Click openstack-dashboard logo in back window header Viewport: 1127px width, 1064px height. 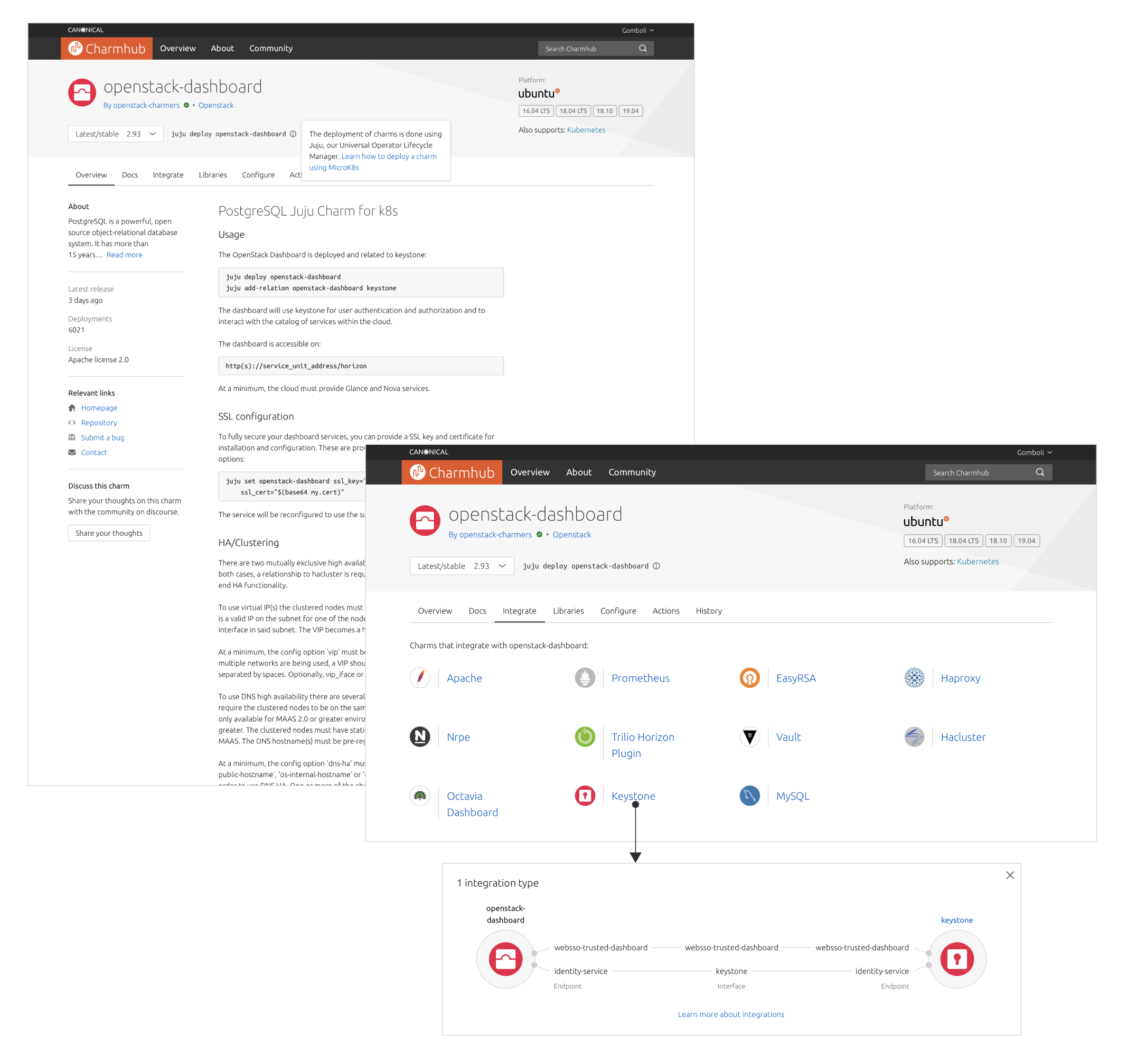82,92
